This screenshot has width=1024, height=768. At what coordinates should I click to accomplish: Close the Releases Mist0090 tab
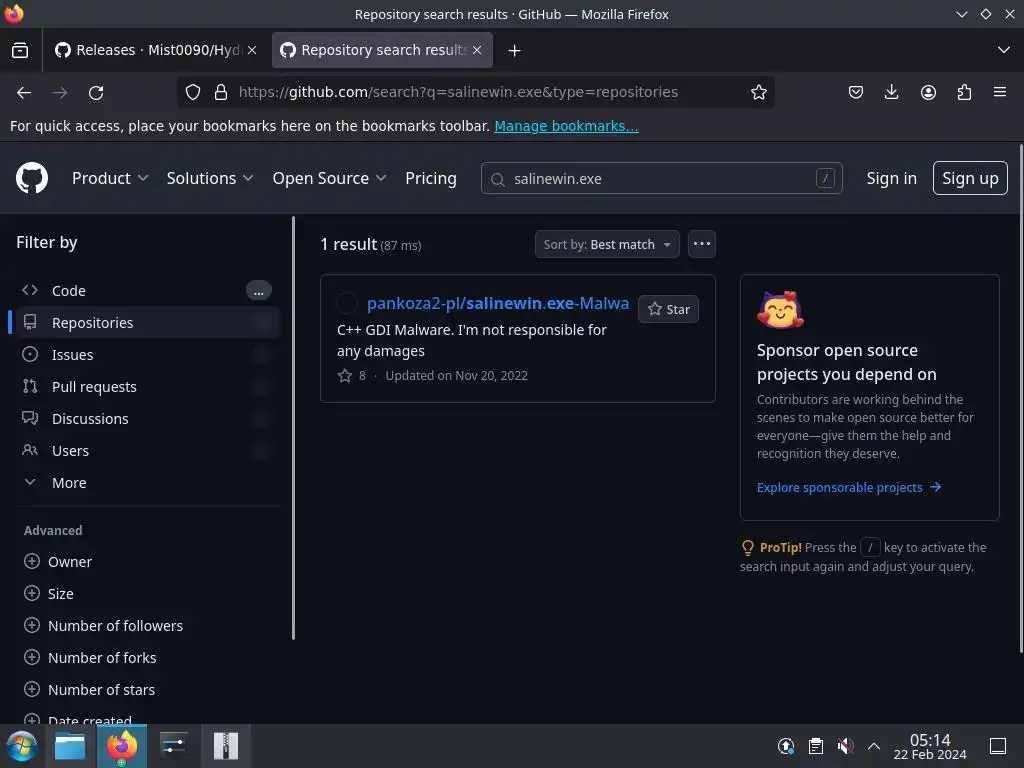point(252,50)
